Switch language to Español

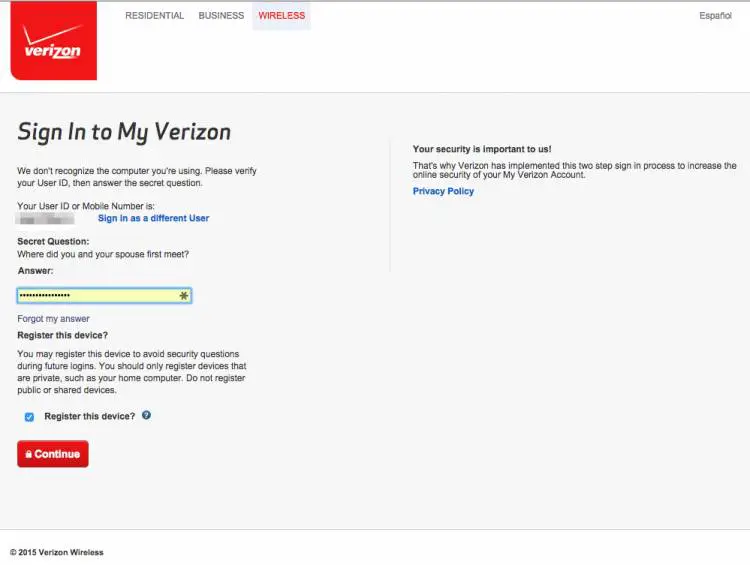click(715, 16)
